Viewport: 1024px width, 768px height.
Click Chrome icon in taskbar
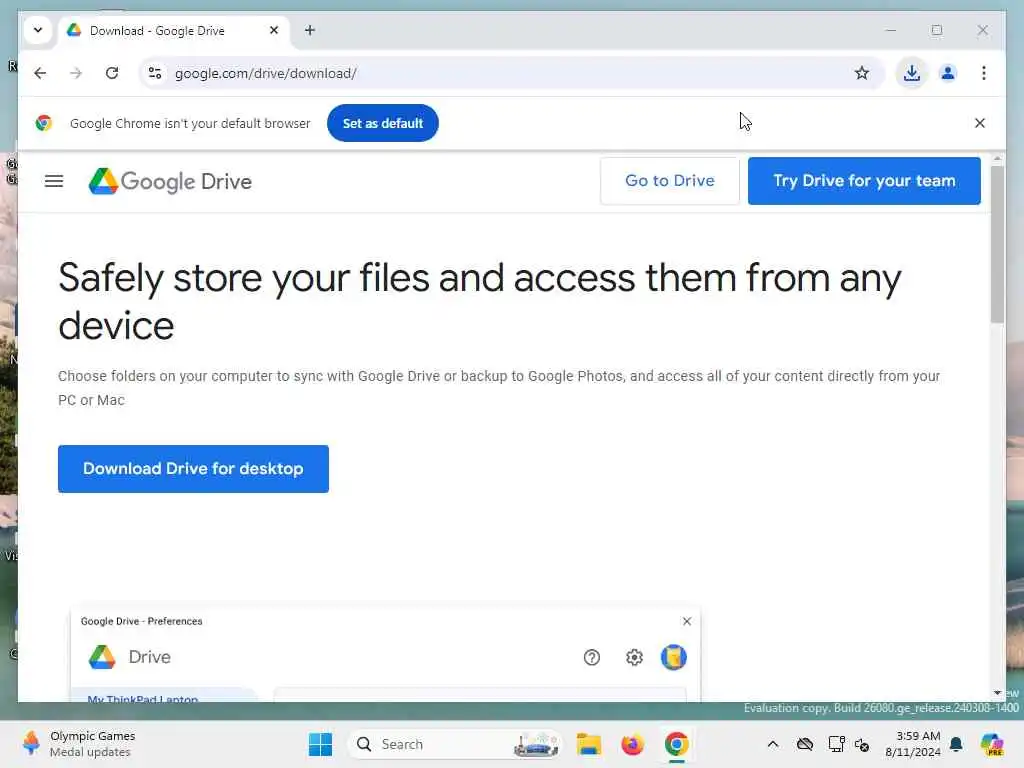click(x=677, y=744)
